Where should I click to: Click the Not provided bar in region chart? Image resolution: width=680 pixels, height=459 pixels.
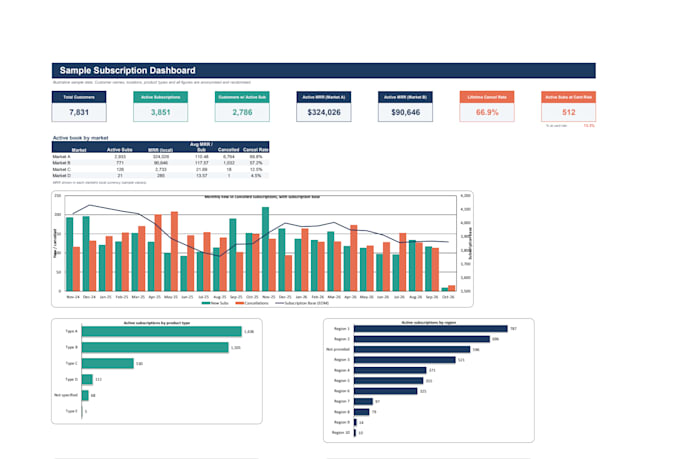[x=412, y=350]
